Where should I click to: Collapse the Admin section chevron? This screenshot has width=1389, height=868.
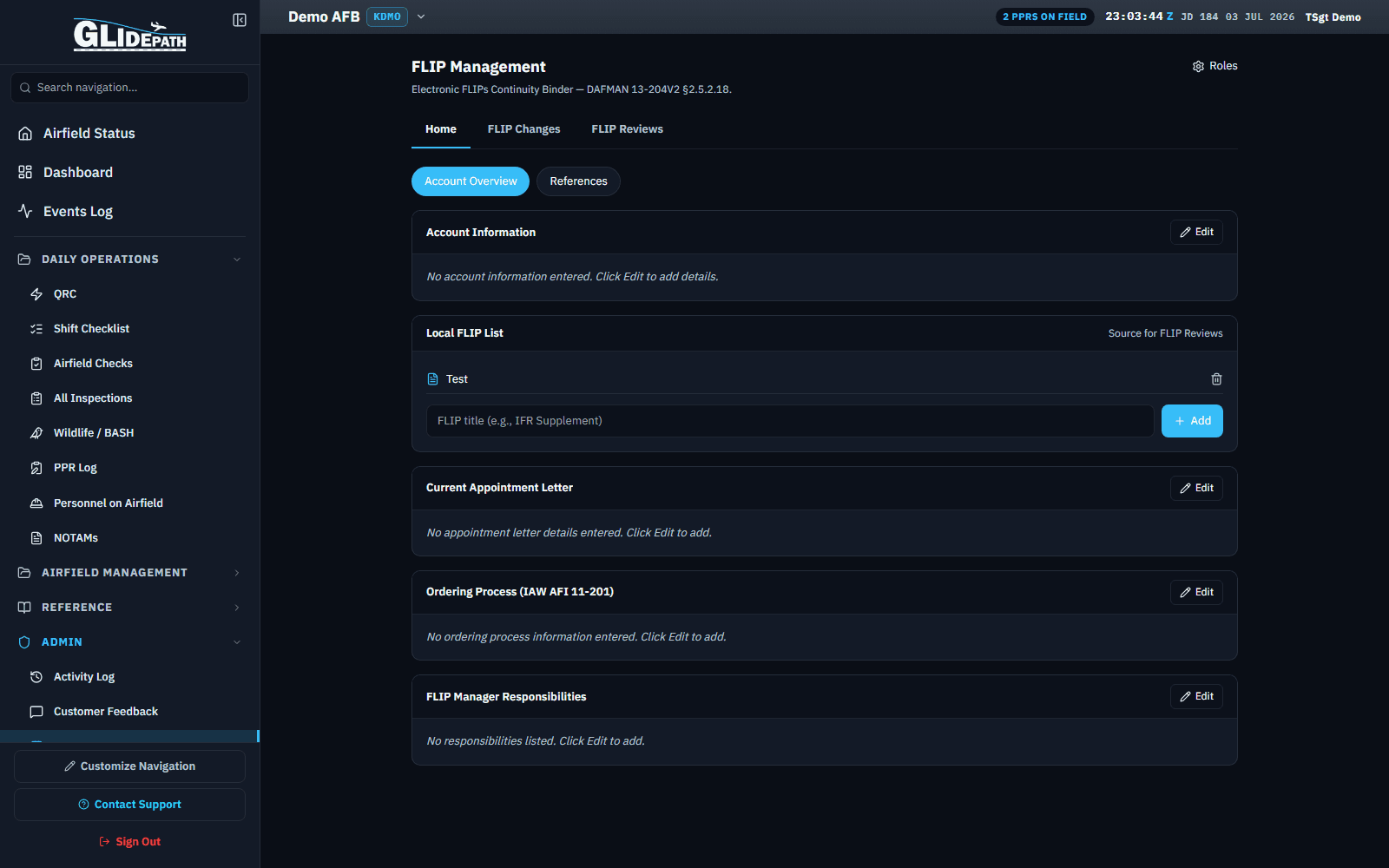[237, 642]
